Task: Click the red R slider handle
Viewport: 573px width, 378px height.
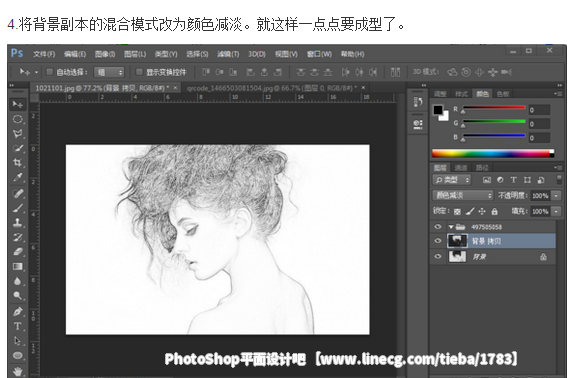Action: click(463, 111)
